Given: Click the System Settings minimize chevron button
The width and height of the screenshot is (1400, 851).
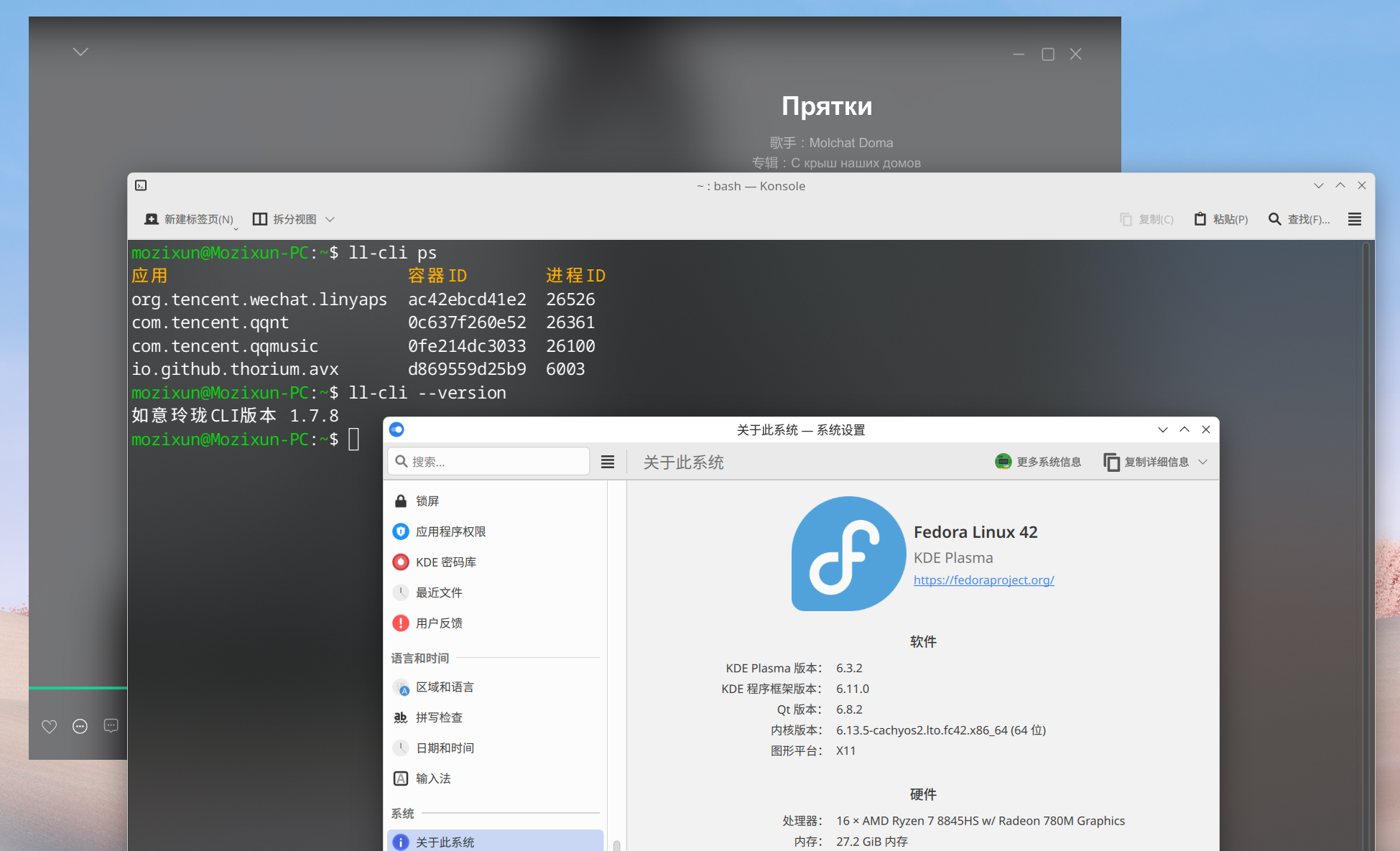Looking at the screenshot, I should pyautogui.click(x=1163, y=429).
